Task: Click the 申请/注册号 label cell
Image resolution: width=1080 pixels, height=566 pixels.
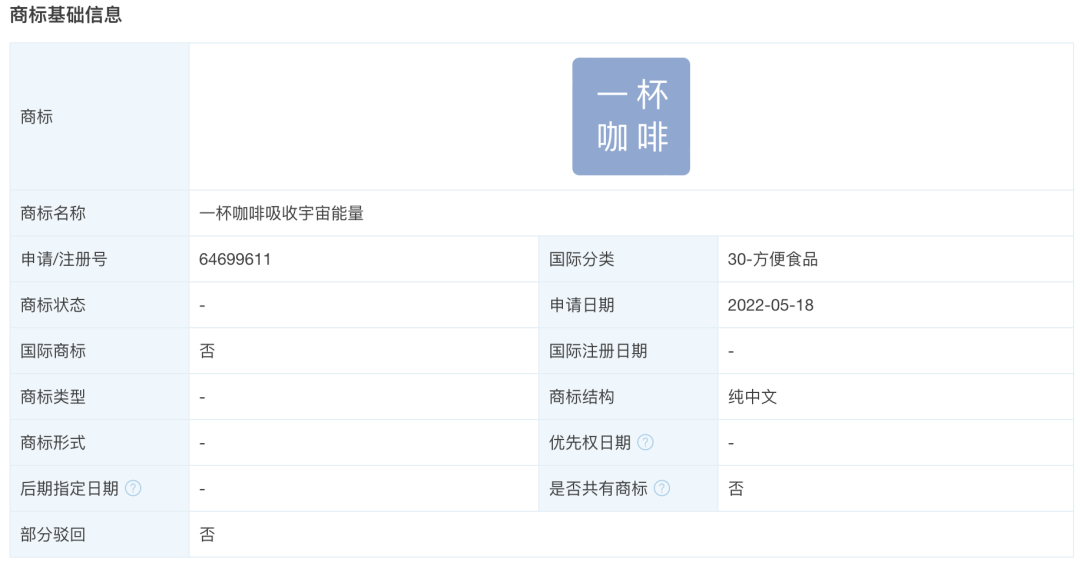Action: click(x=64, y=259)
